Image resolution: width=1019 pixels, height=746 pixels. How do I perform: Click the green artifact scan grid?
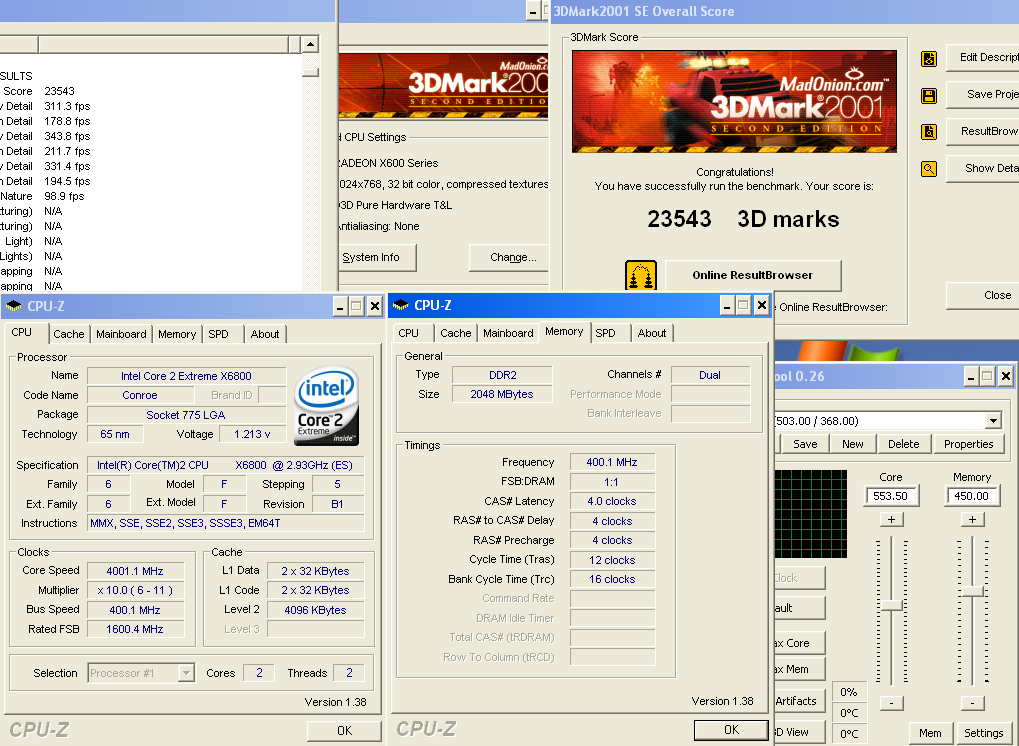coord(810,513)
